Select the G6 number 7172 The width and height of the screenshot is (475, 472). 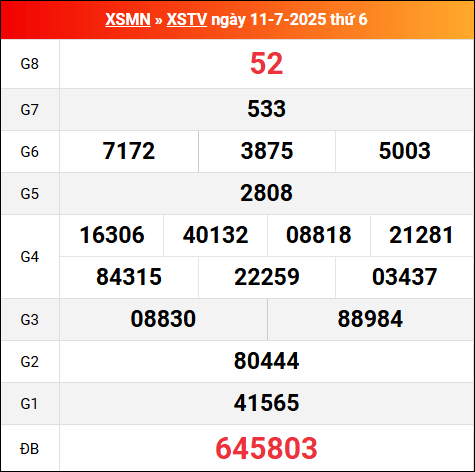point(129,151)
